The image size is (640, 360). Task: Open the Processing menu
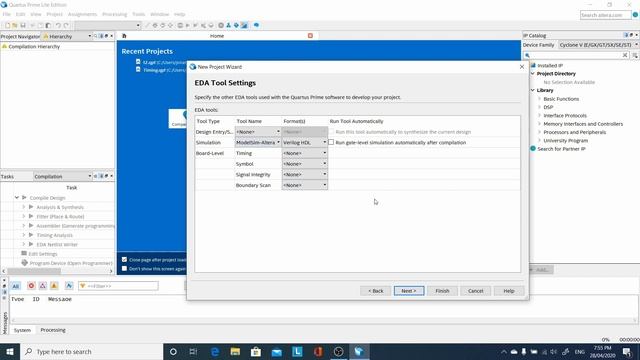pos(114,14)
